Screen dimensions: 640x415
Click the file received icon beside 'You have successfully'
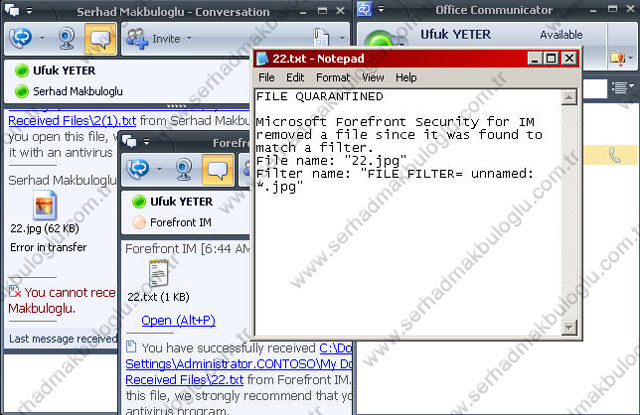coord(131,347)
